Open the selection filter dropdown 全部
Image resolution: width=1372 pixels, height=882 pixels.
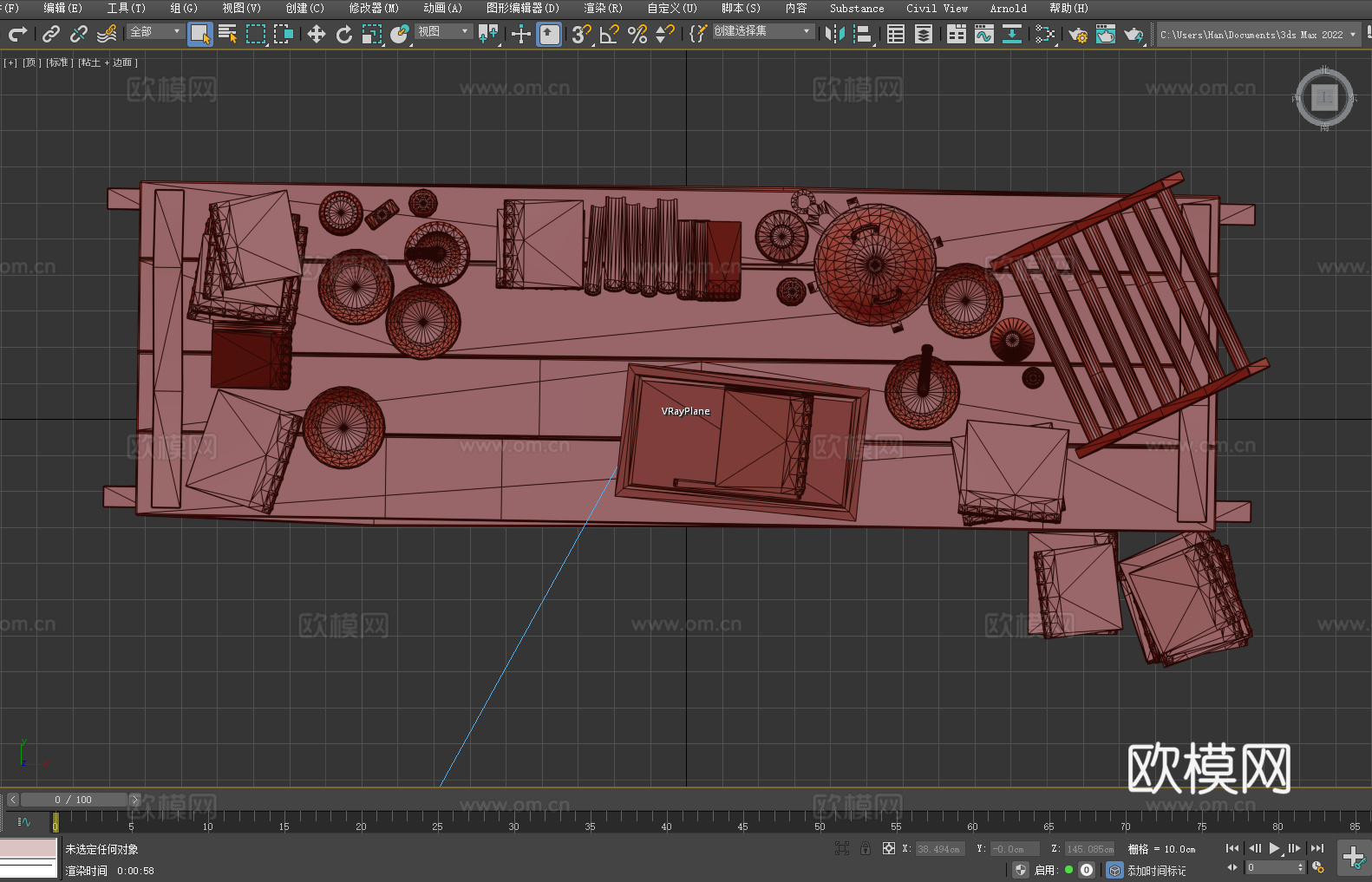click(x=155, y=31)
